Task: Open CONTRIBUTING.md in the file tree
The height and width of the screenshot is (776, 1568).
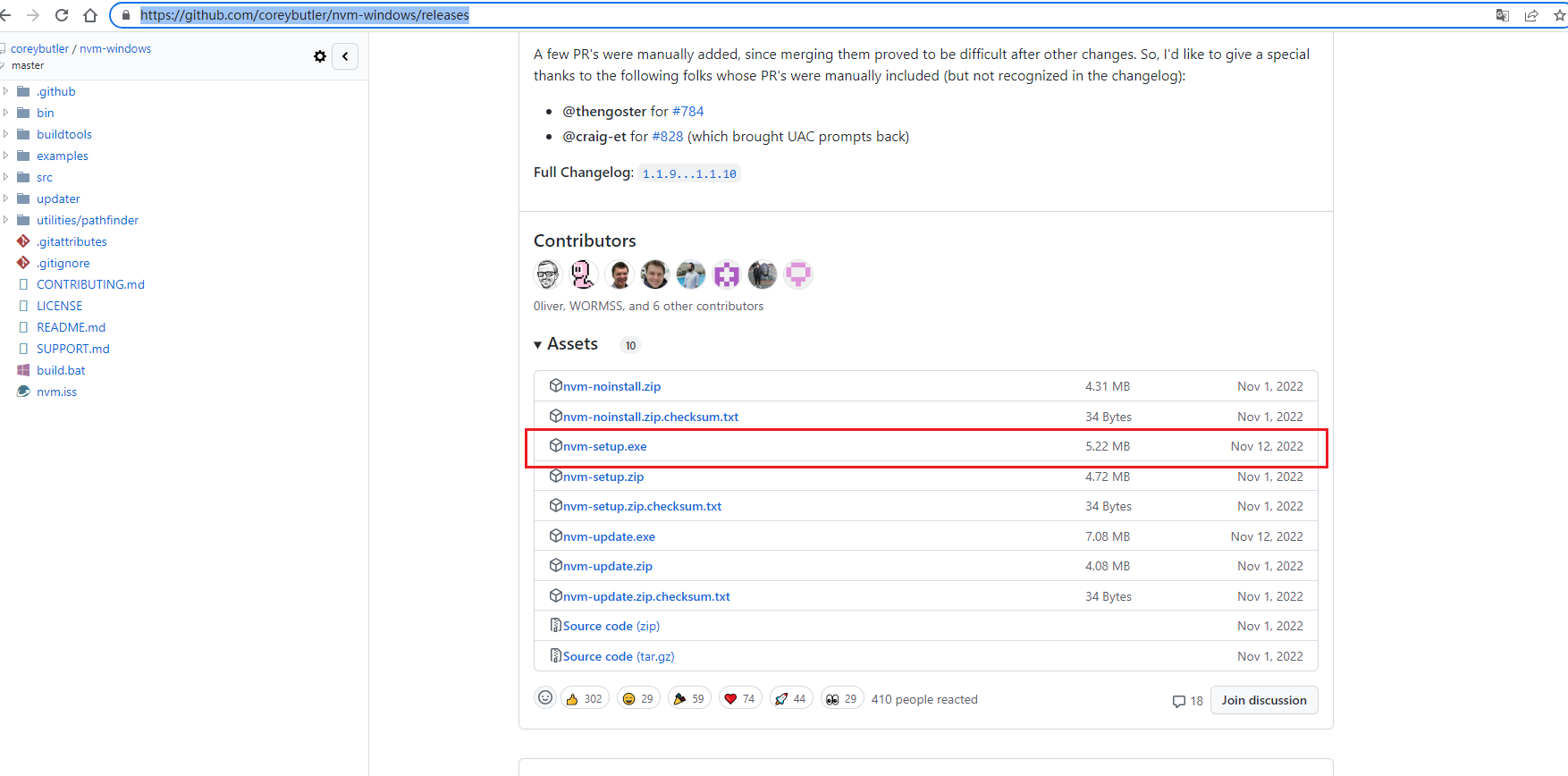Action: pos(90,284)
